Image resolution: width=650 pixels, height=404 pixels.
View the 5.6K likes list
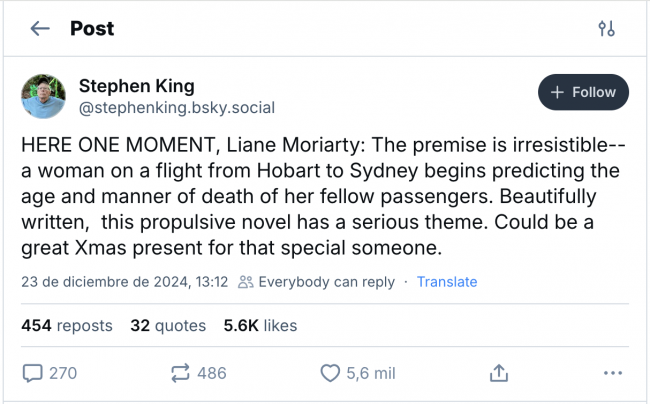[260, 325]
